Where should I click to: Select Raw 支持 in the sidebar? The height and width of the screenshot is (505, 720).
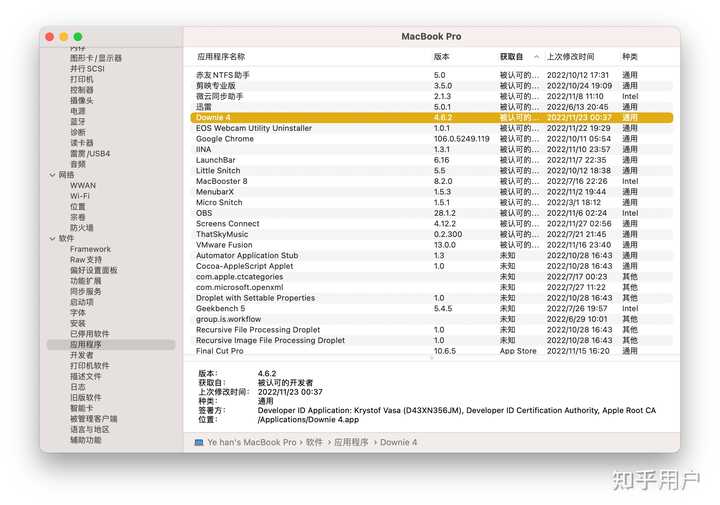pyautogui.click(x=86, y=259)
